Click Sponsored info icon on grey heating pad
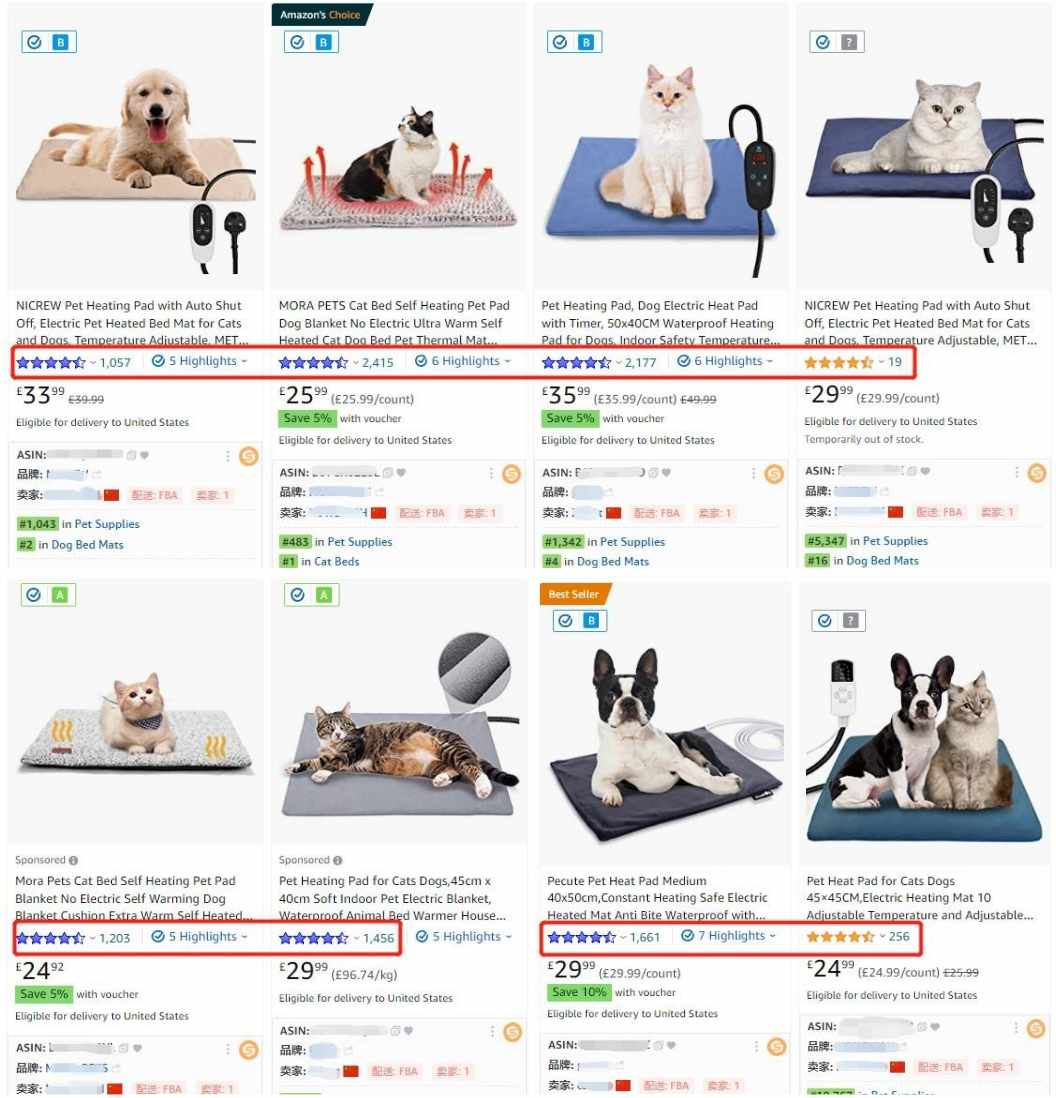Image resolution: width=1056 pixels, height=1098 pixels. [x=338, y=861]
